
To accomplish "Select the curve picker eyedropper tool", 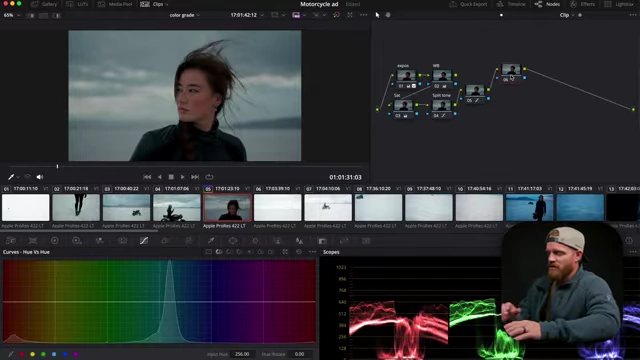I will pos(11,354).
